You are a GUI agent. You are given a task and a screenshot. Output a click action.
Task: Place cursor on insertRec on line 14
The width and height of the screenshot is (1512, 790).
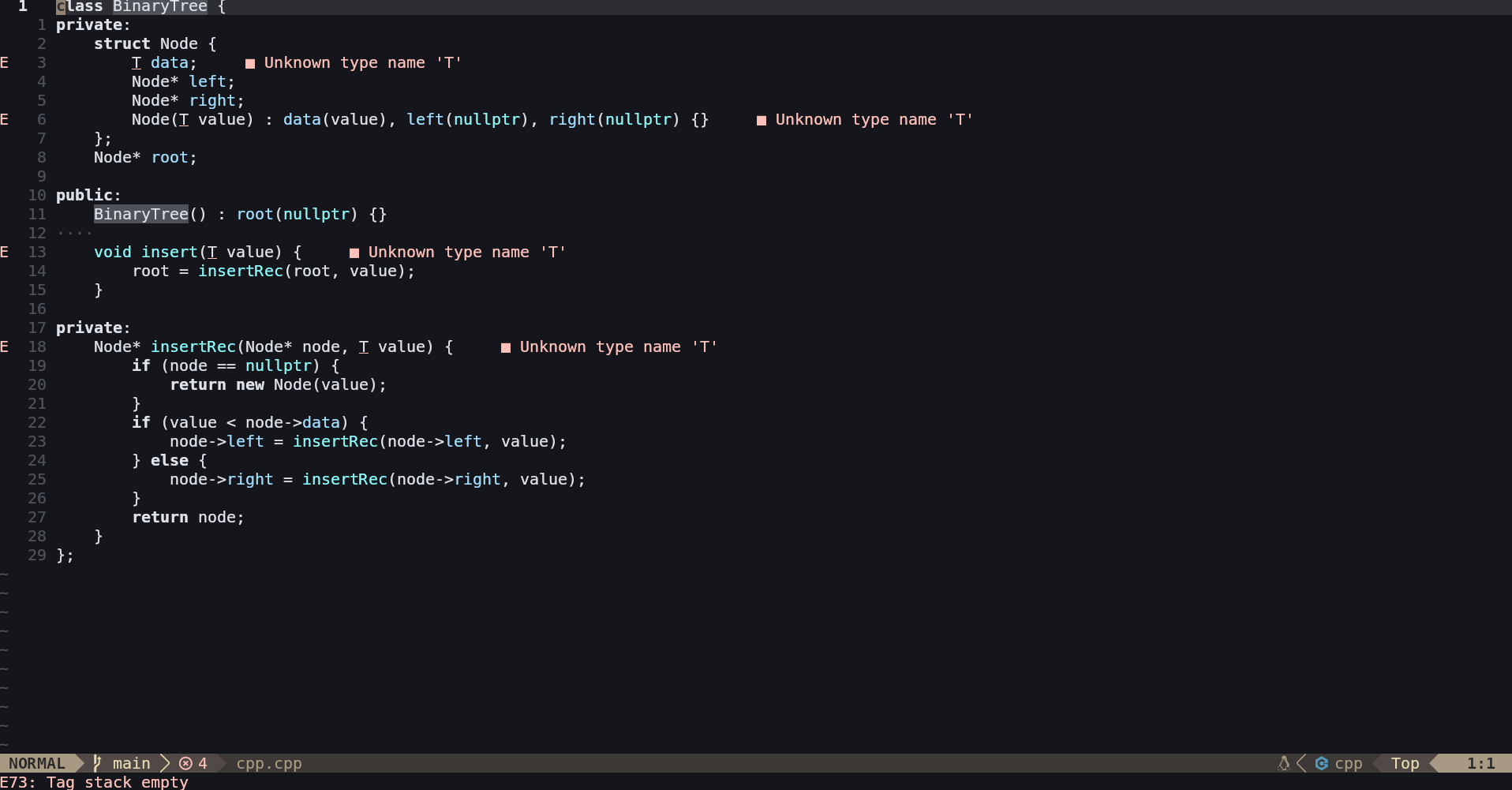pos(241,271)
